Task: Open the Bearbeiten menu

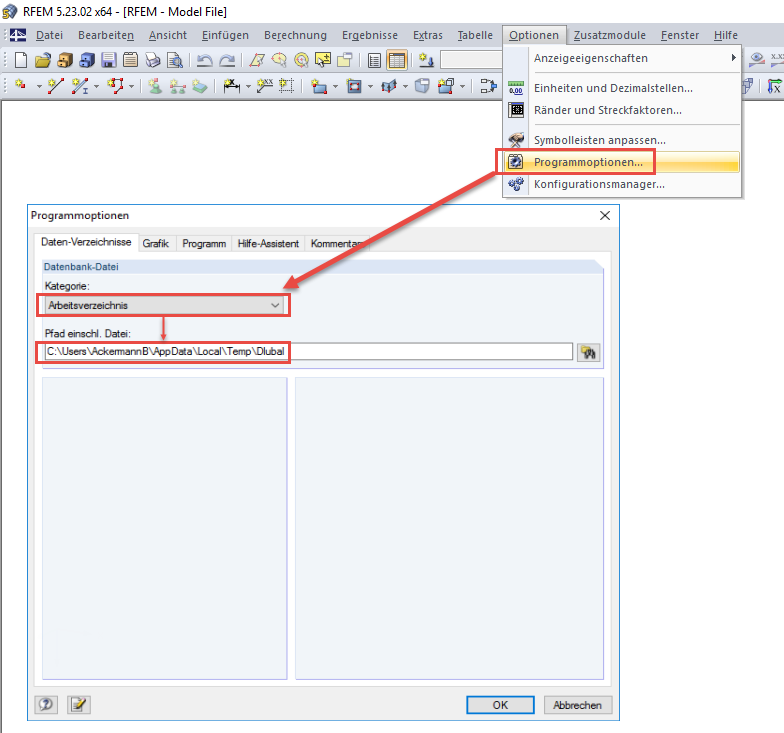Action: [106, 35]
